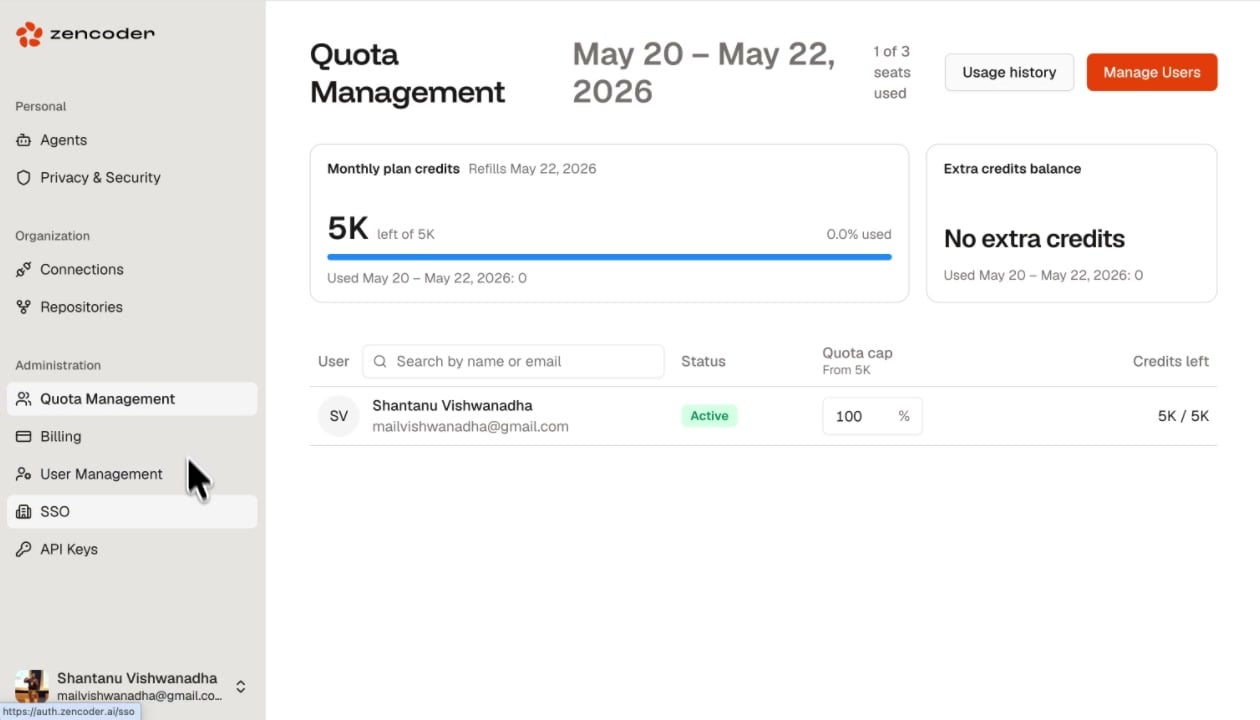Open the API Keys page
The image size is (1260, 720).
pos(132,549)
